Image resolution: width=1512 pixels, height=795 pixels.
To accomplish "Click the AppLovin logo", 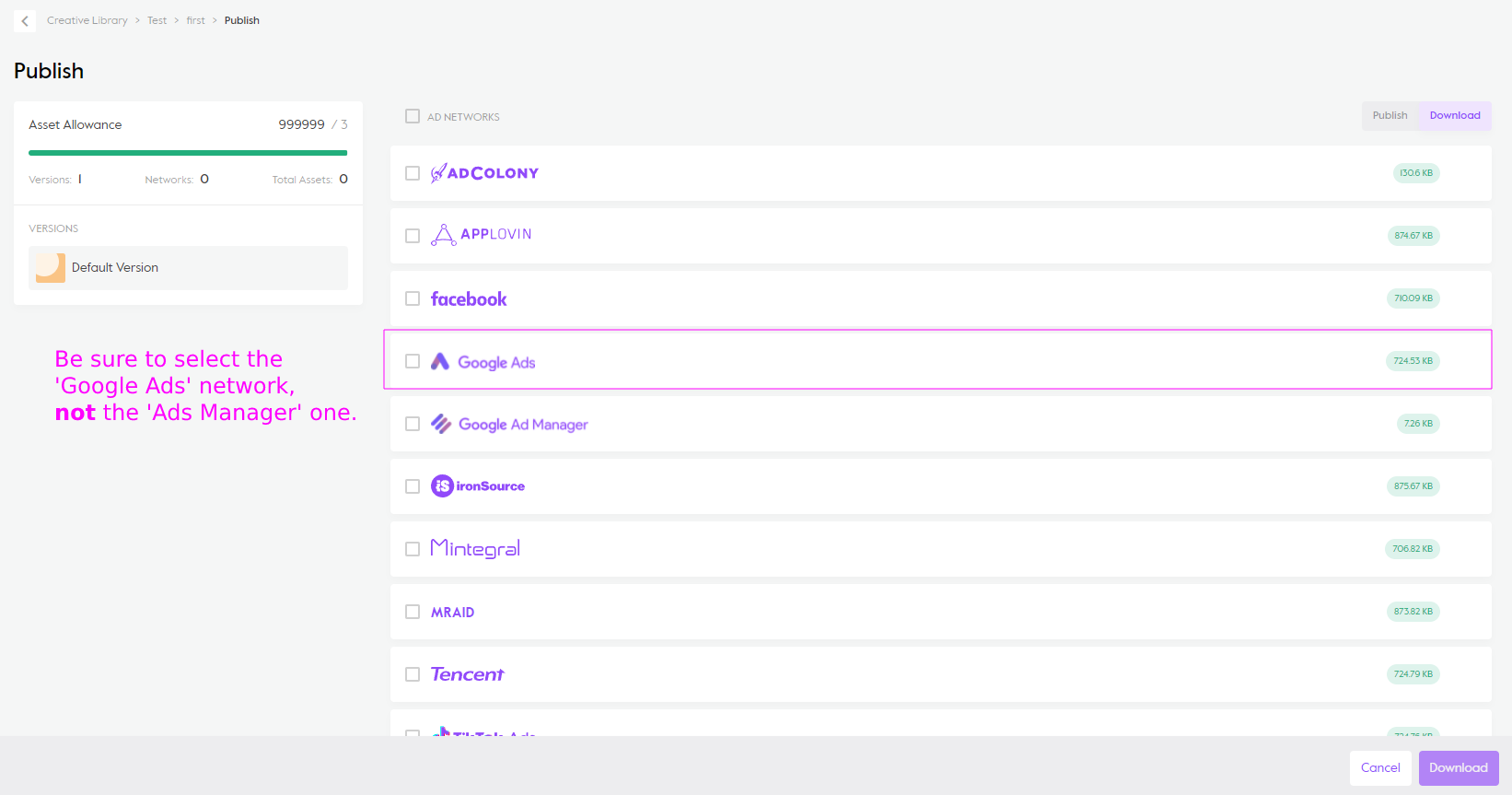I will coord(481,234).
